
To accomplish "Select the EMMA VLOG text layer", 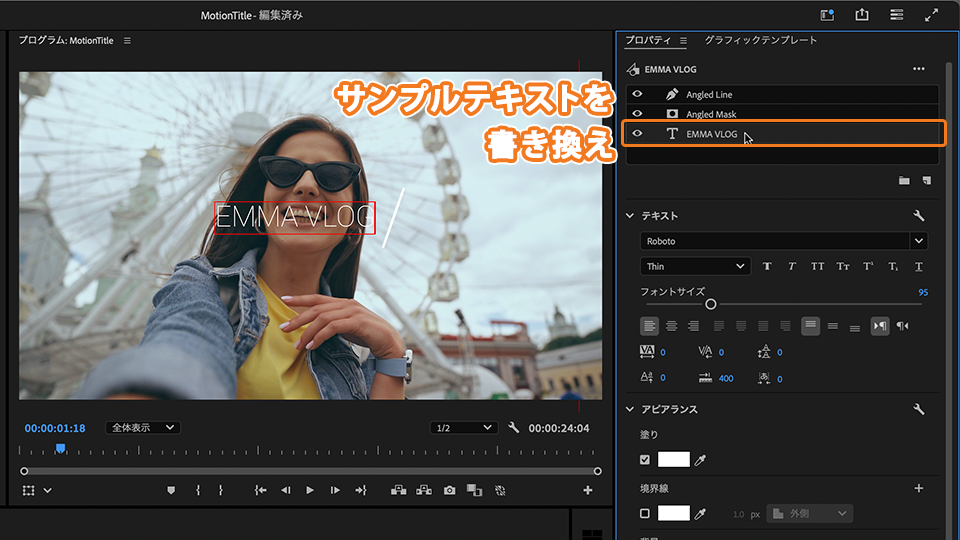I will click(712, 134).
